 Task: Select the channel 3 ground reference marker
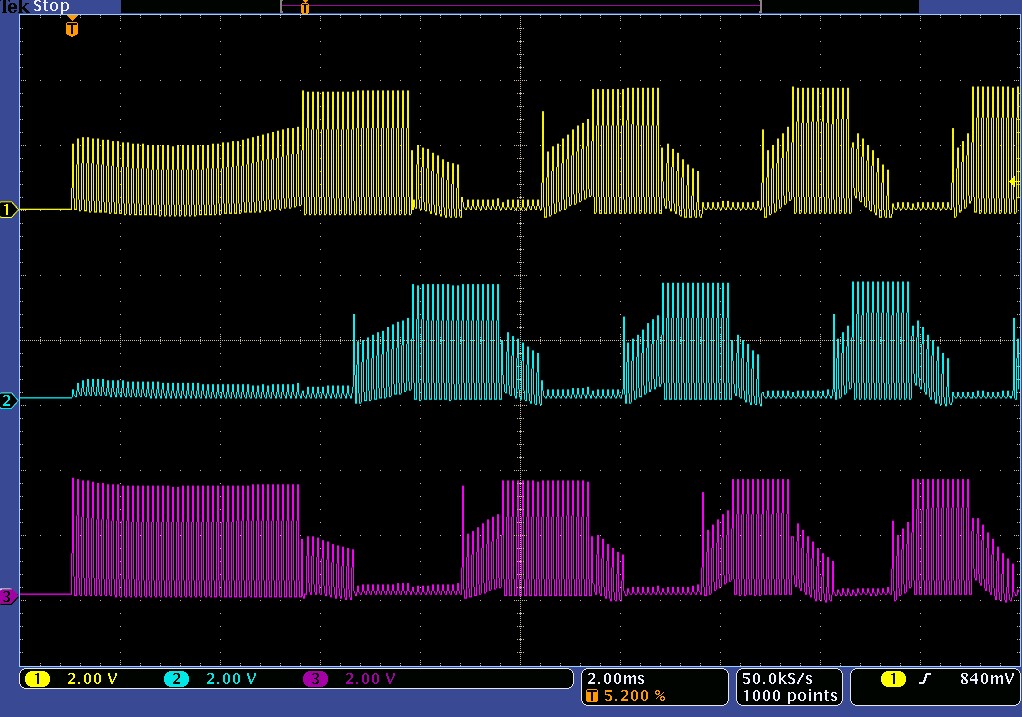pyautogui.click(x=8, y=596)
